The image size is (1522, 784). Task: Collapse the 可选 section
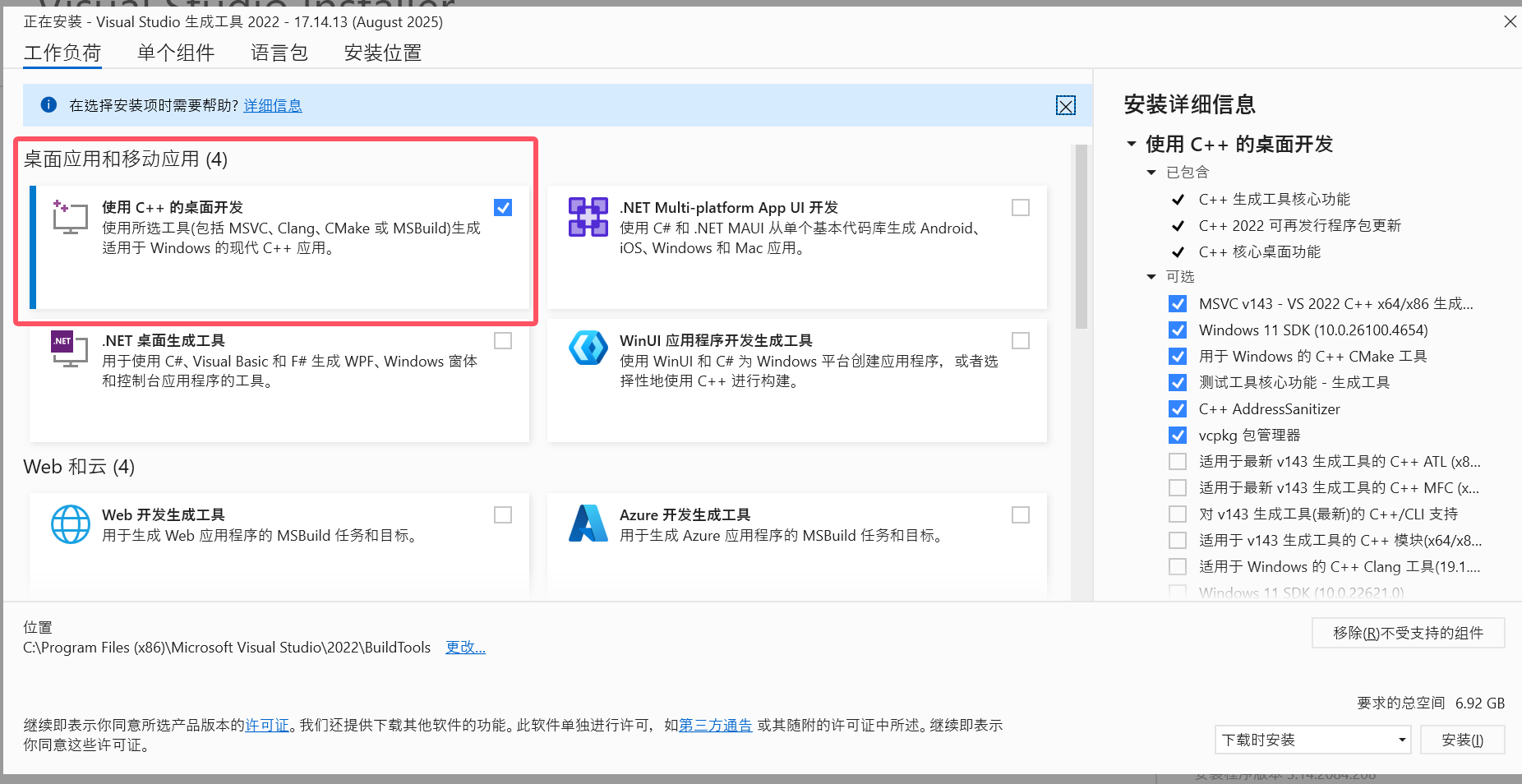tap(1151, 277)
